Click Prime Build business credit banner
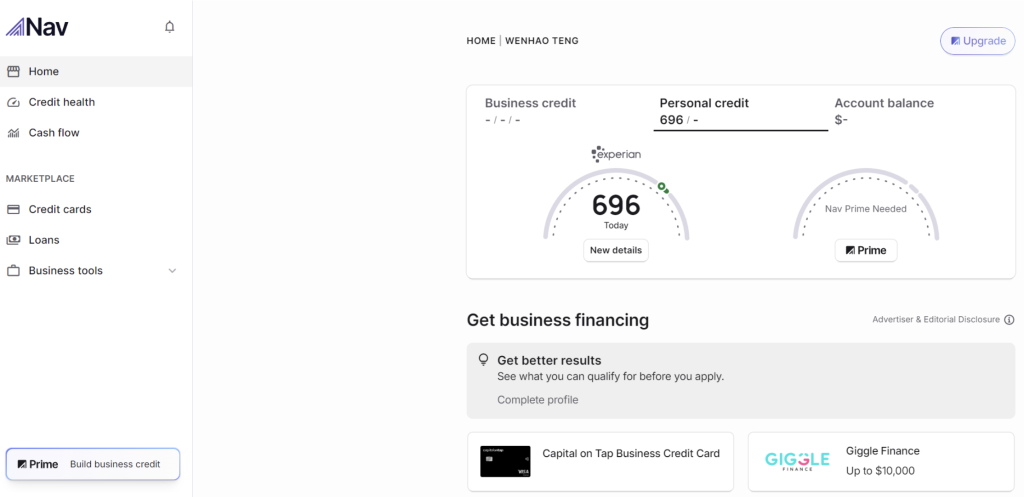Screen dimensions: 1024x497 pos(93,464)
